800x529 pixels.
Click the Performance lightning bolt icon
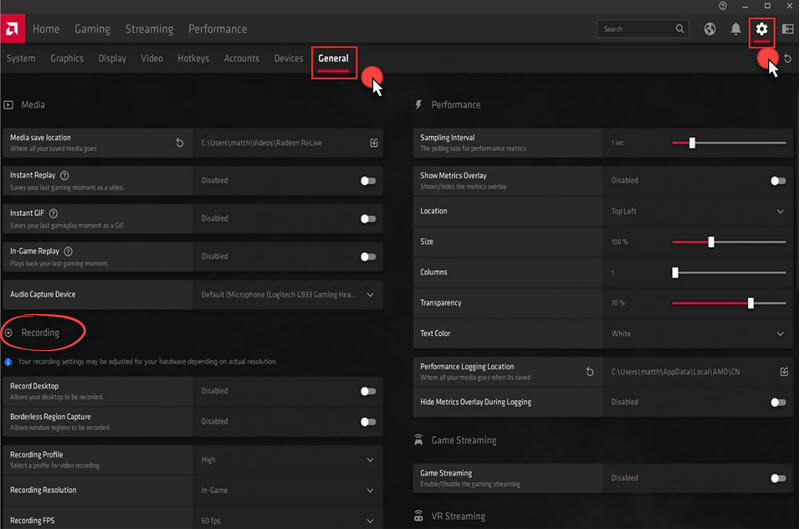[418, 105]
